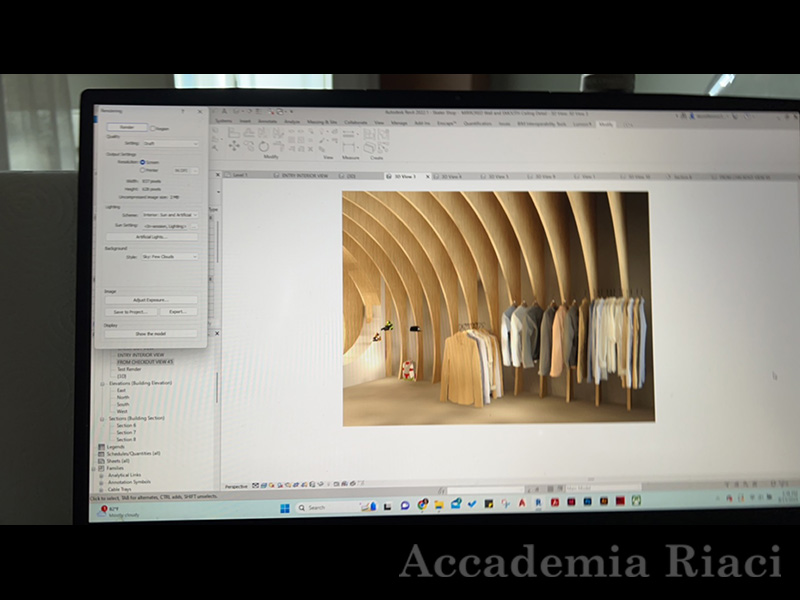
Task: Open the printer DPI dropdown
Action: click(186, 170)
